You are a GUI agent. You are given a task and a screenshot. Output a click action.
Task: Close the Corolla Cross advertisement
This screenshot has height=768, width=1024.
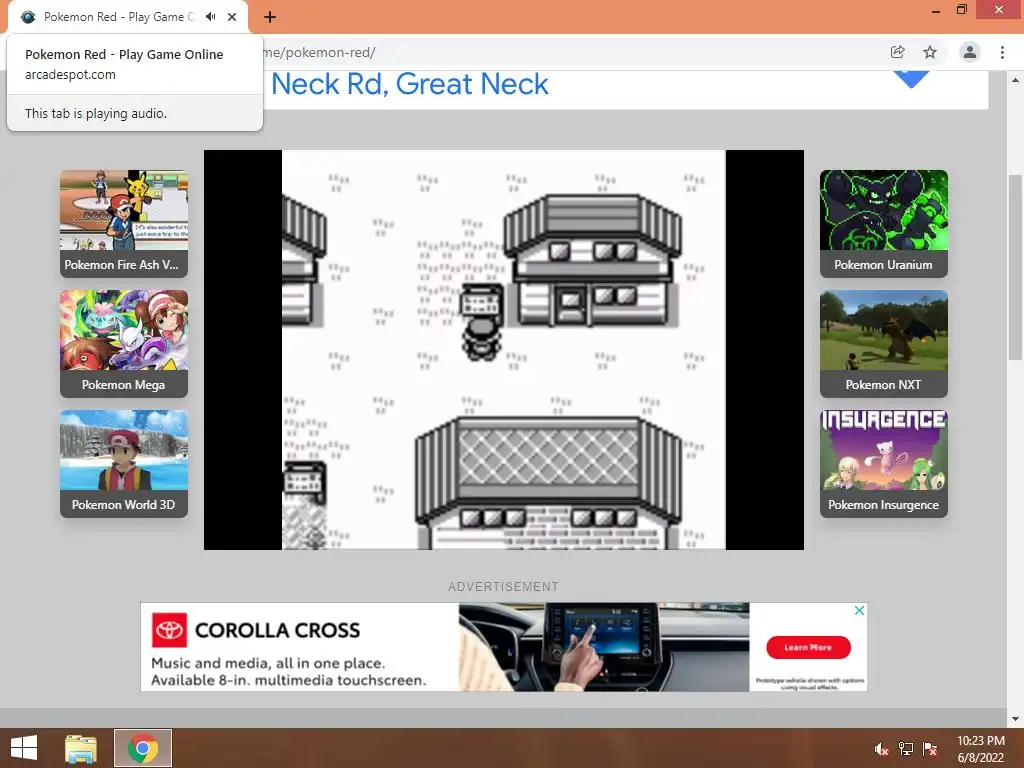[859, 610]
